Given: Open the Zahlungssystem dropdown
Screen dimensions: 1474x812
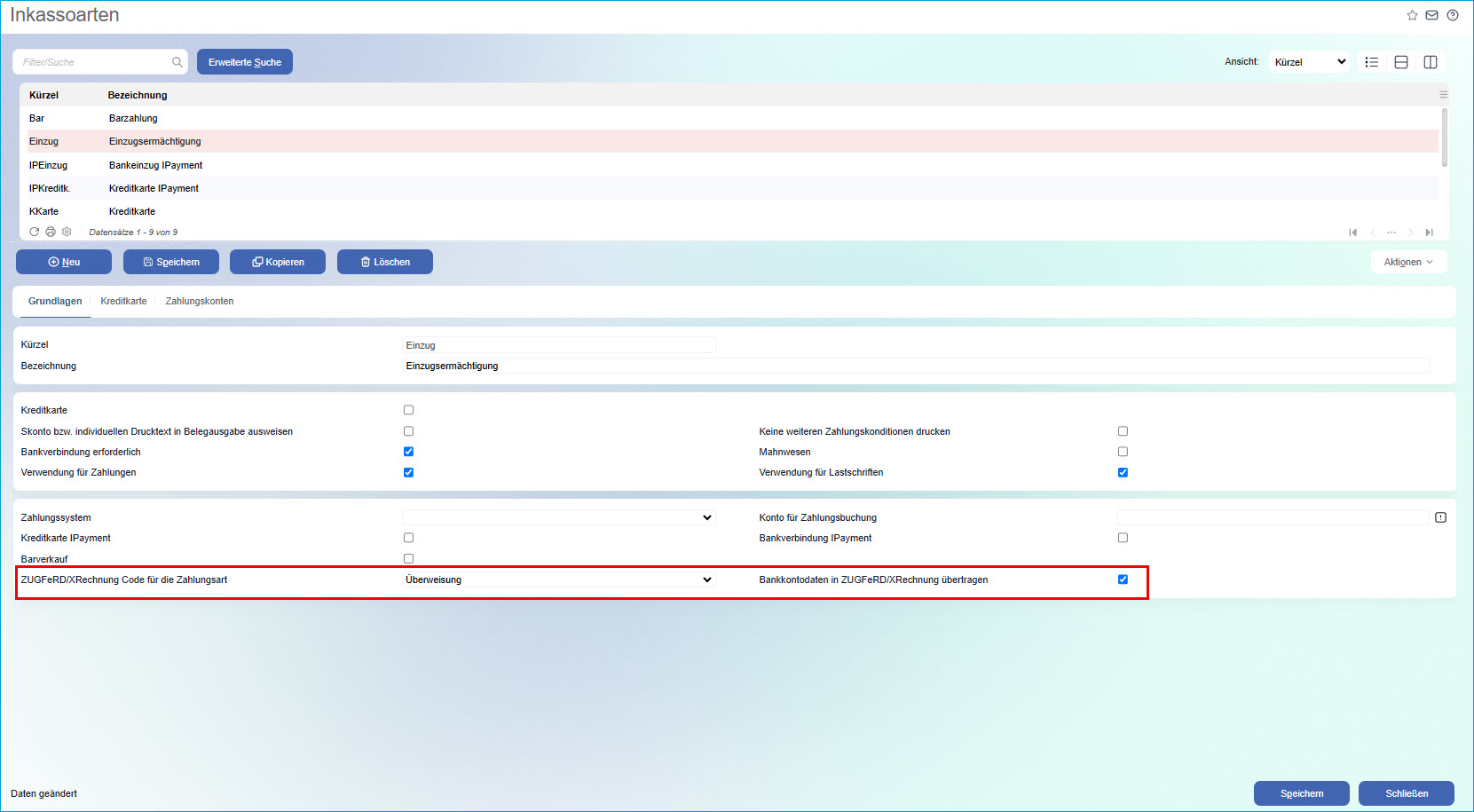Looking at the screenshot, I should click(558, 517).
